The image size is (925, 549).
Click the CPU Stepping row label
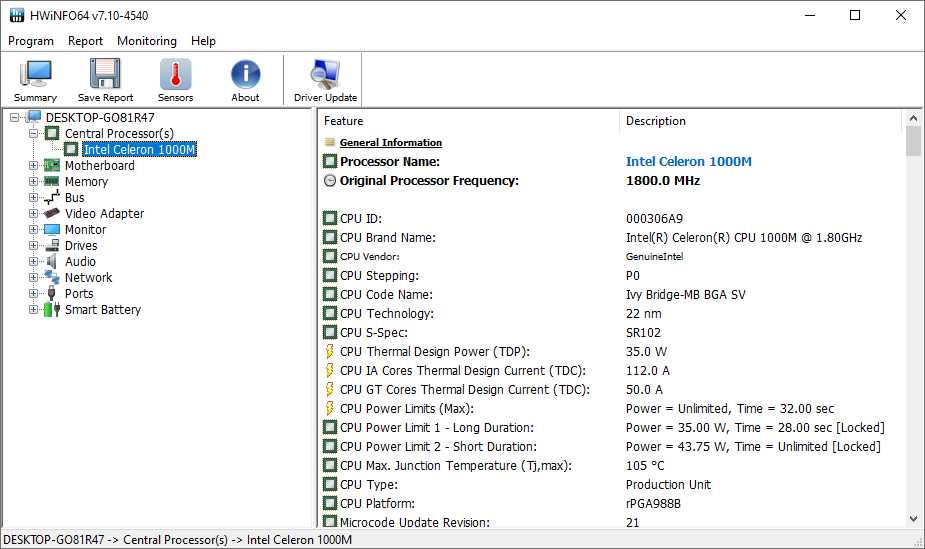tap(379, 275)
